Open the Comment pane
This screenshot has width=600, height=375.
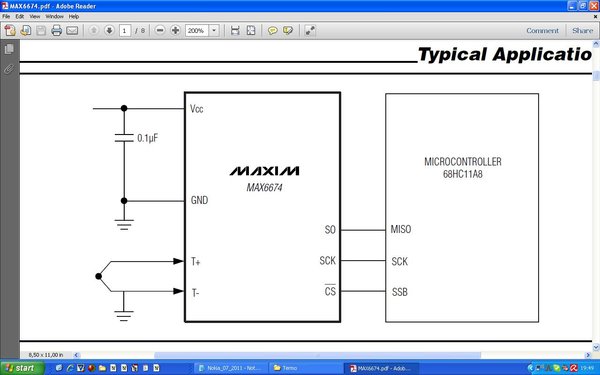[542, 31]
